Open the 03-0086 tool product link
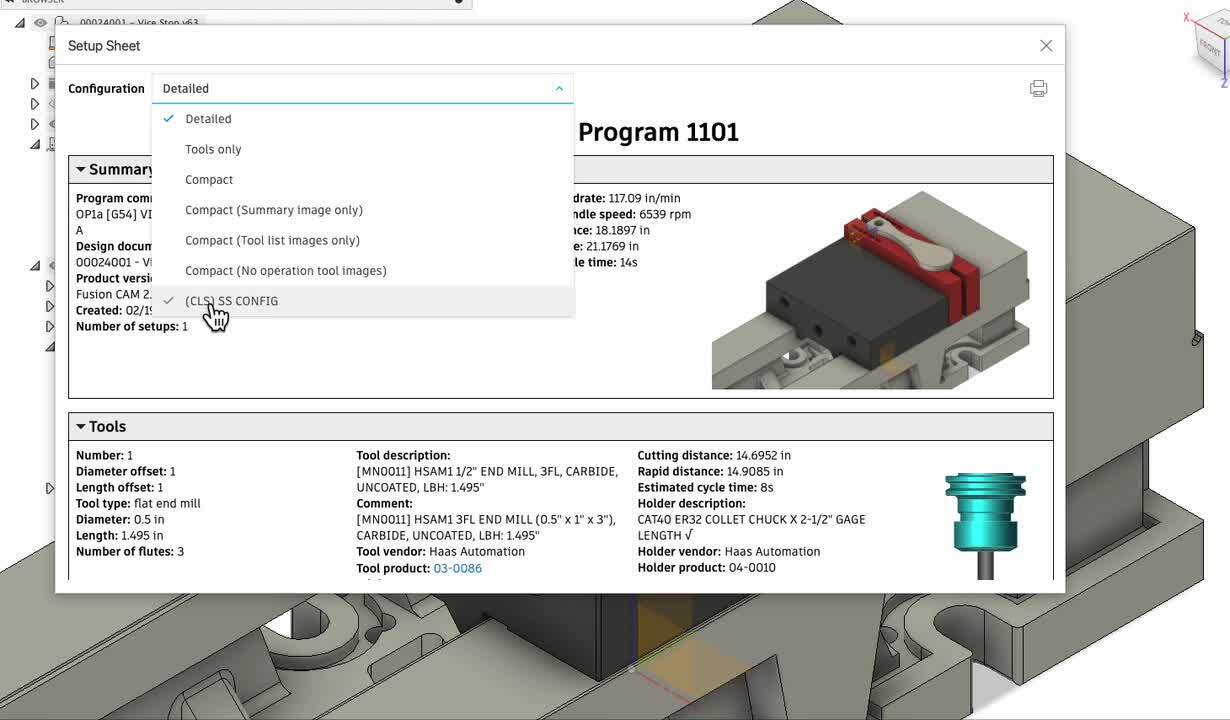Image resolution: width=1230 pixels, height=720 pixels. click(x=457, y=568)
